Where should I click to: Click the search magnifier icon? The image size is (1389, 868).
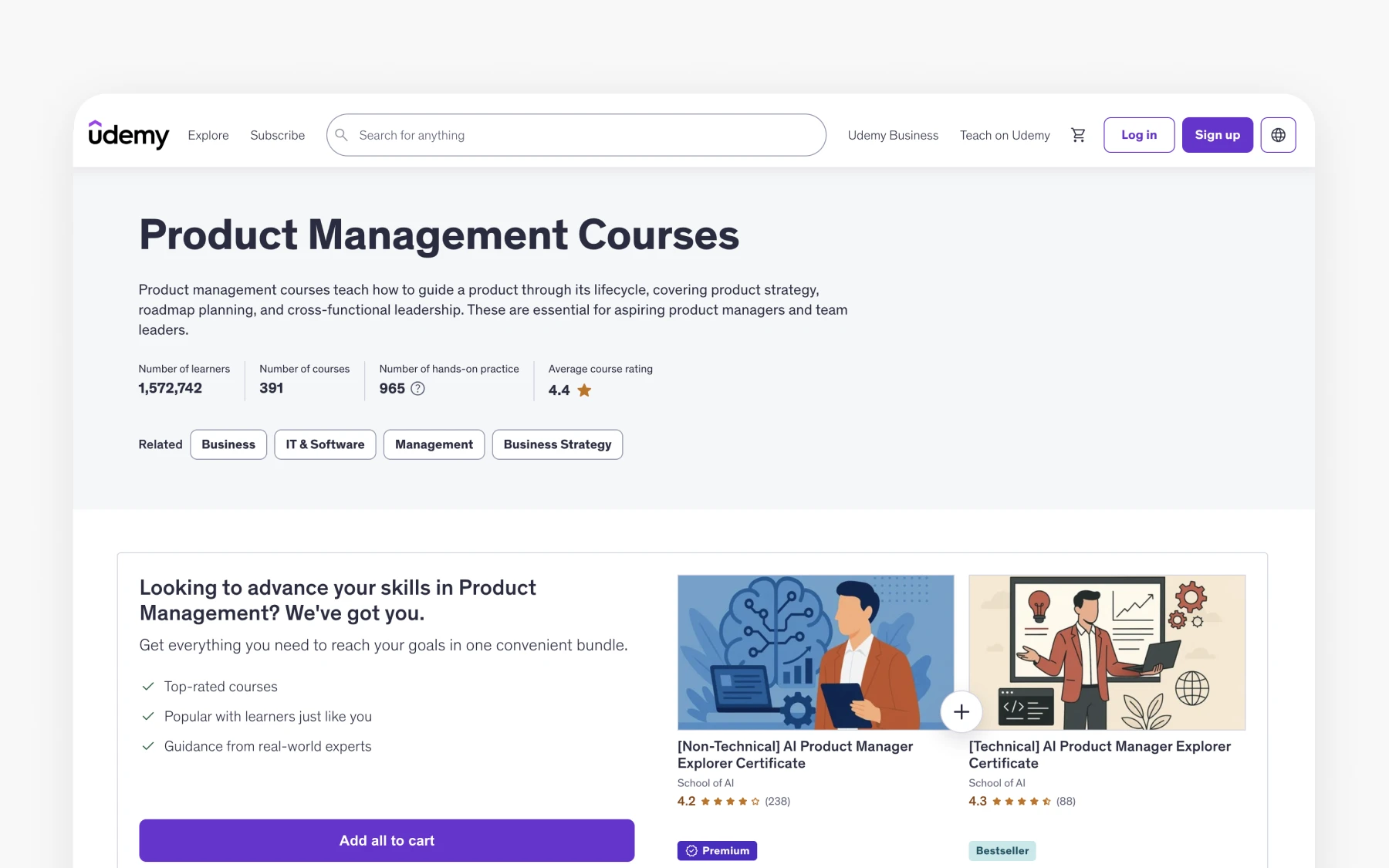(342, 135)
